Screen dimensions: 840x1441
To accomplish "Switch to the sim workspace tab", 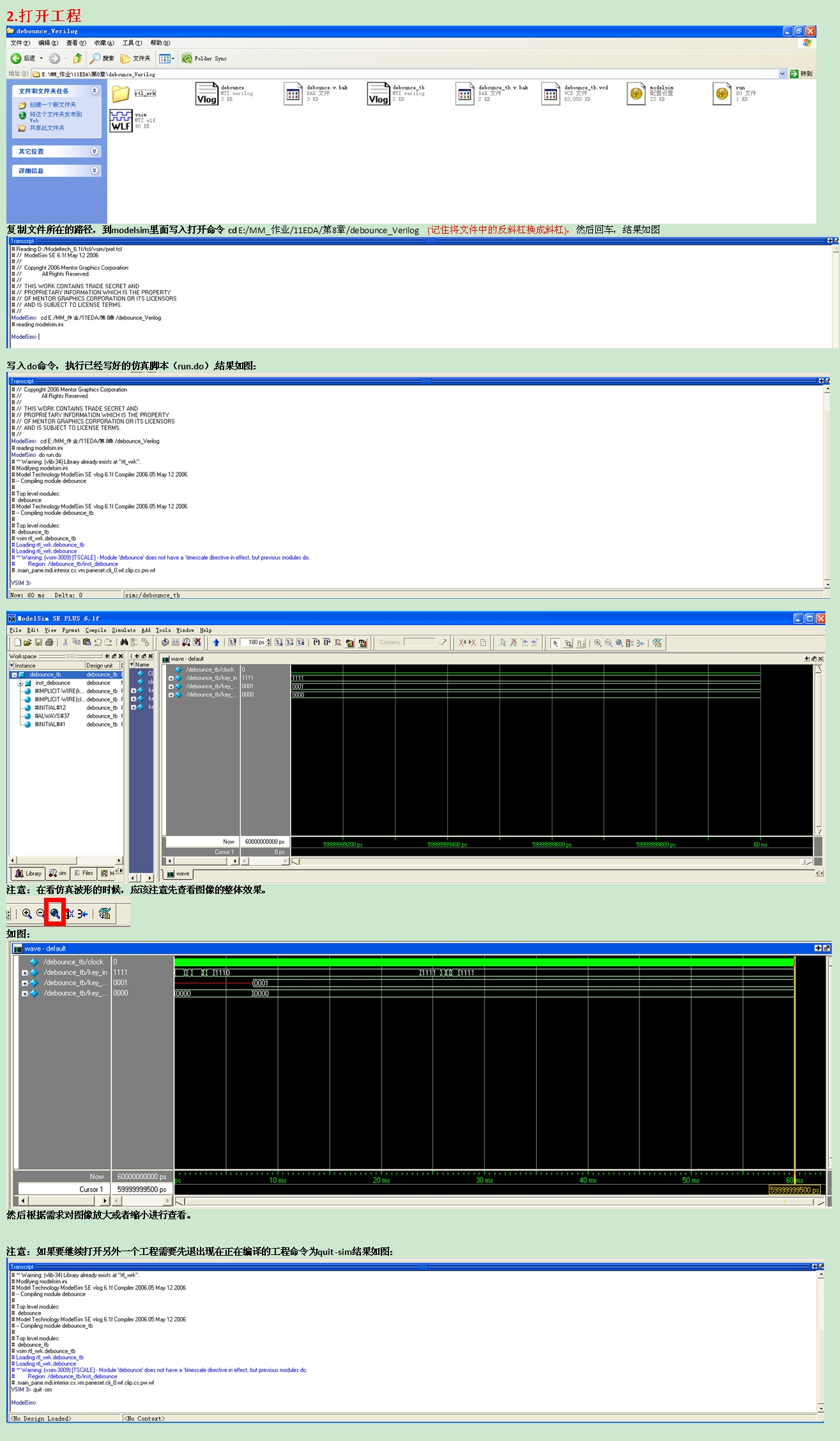I will [57, 874].
